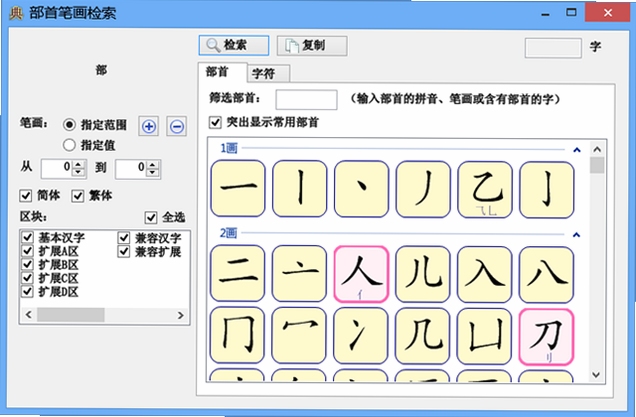Switch to the 字符 tab
The width and height of the screenshot is (636, 417).
coord(268,74)
